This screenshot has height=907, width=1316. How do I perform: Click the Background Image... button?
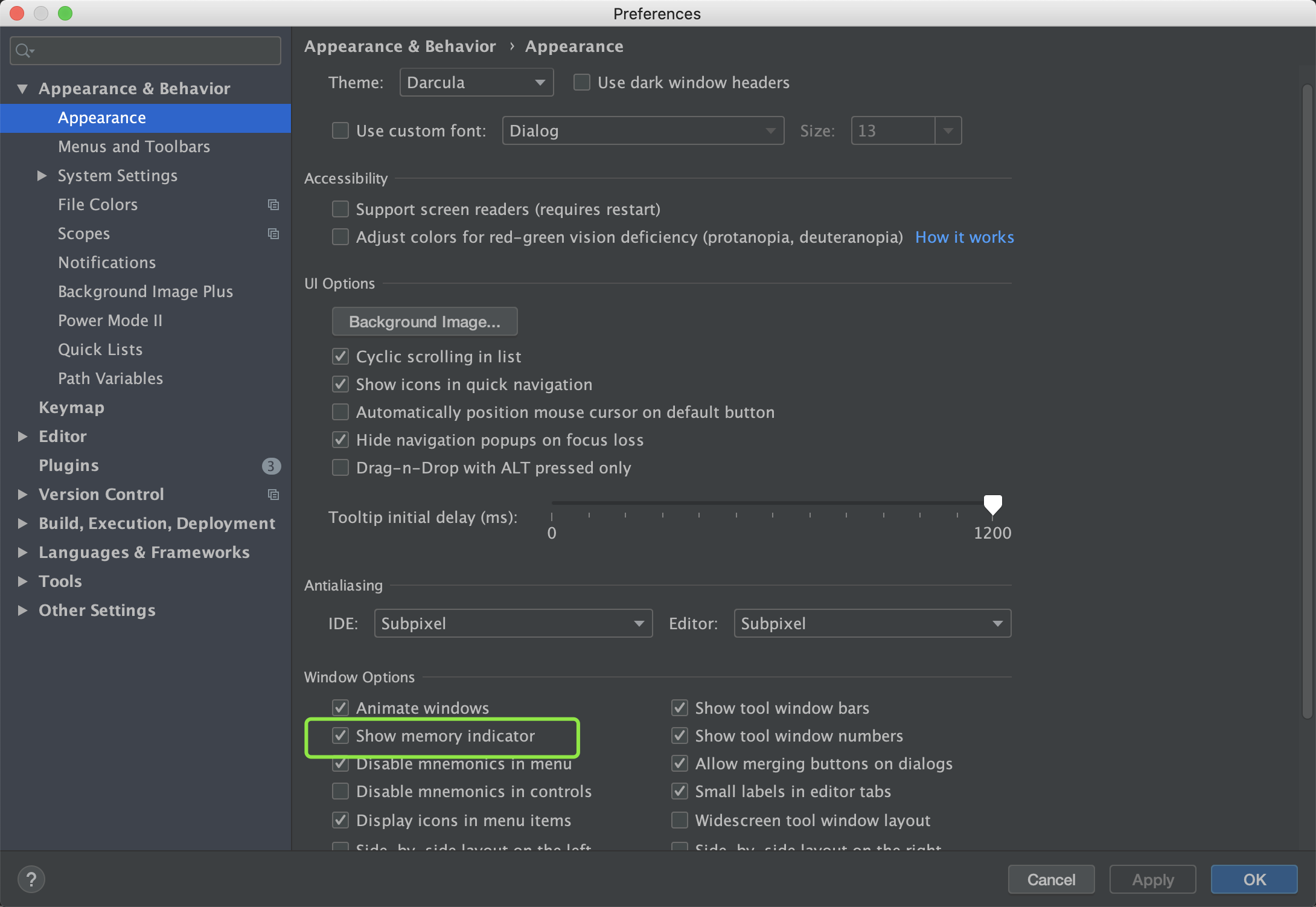point(424,321)
